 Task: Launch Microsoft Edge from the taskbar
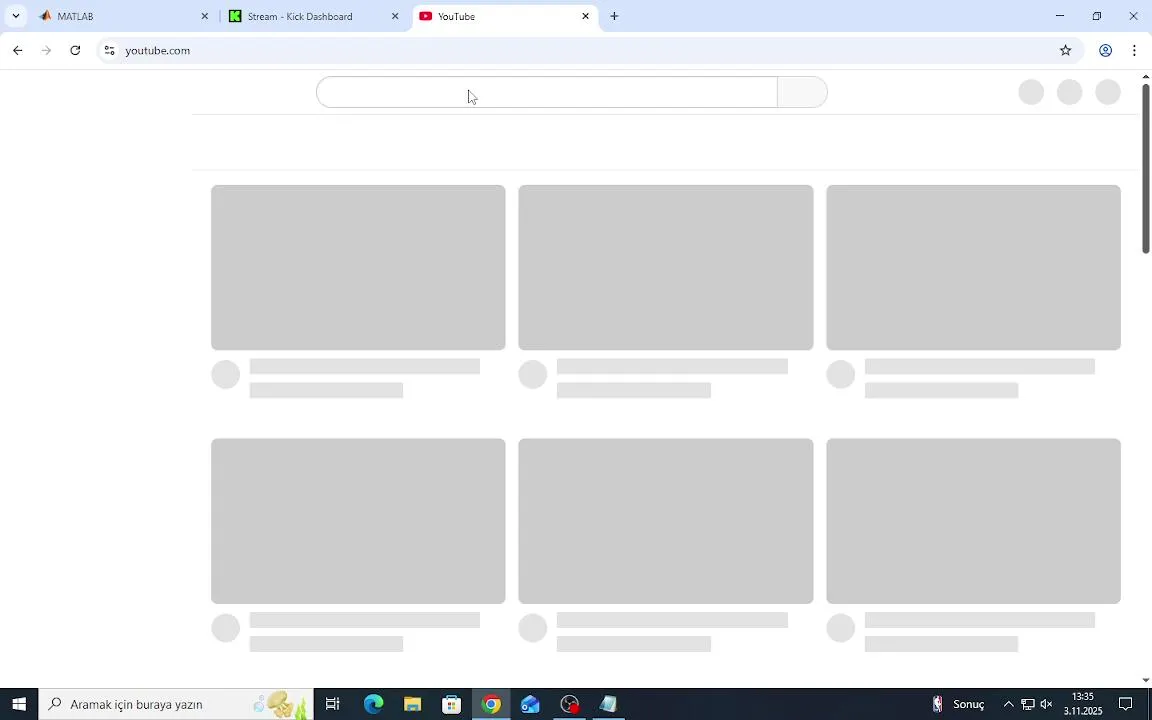coord(373,704)
